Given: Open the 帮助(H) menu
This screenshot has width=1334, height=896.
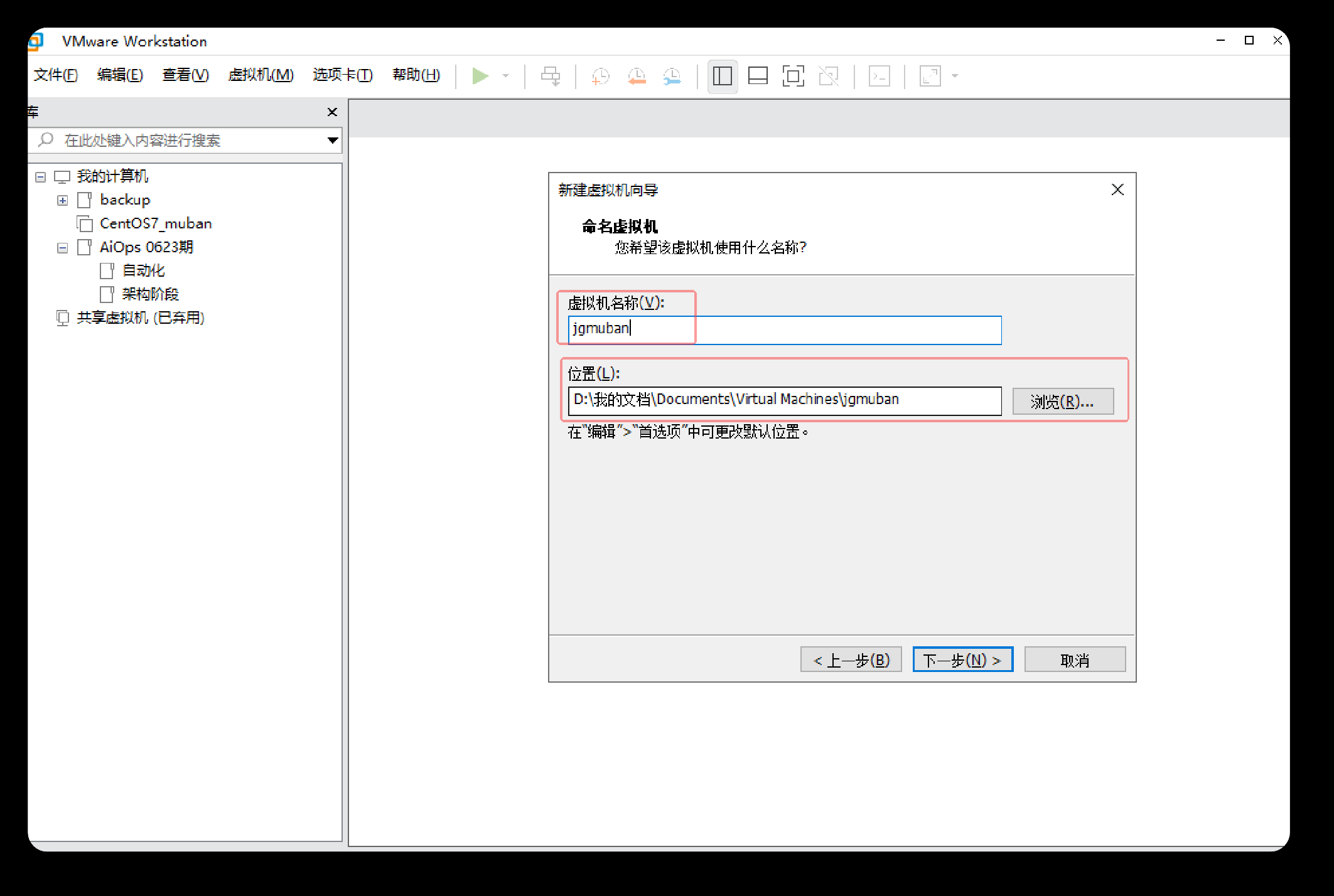Looking at the screenshot, I should coord(416,75).
